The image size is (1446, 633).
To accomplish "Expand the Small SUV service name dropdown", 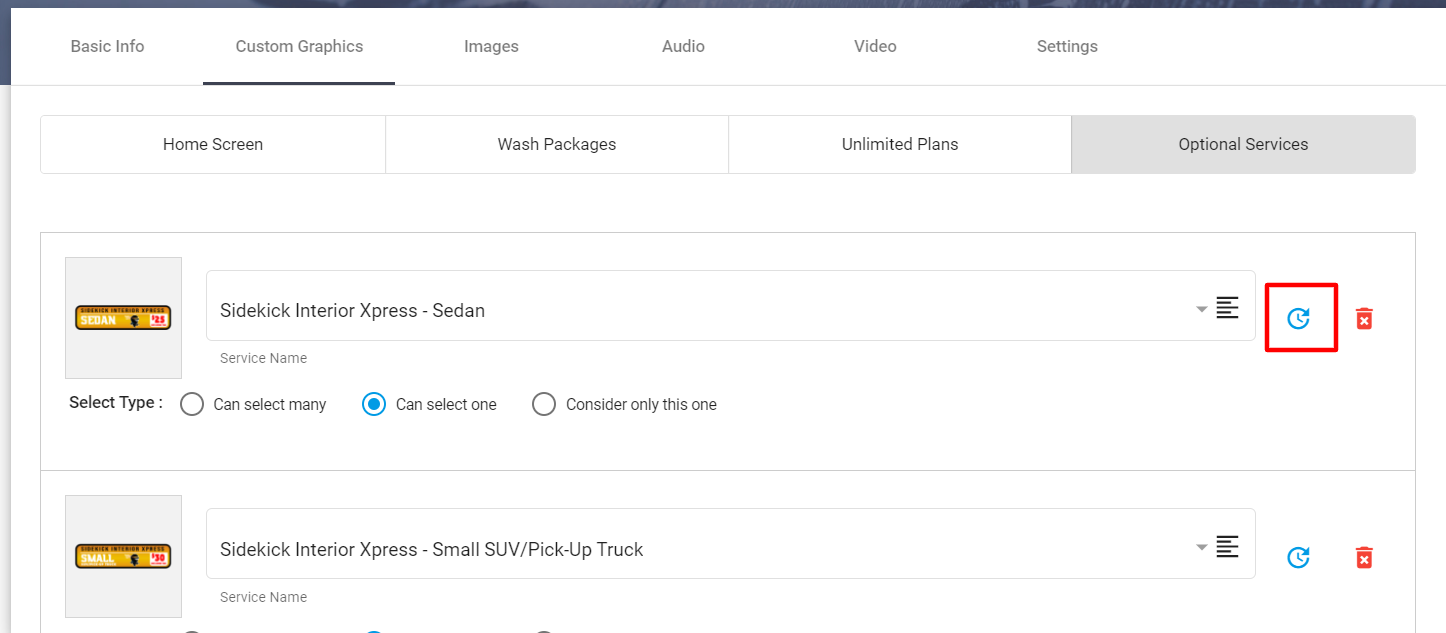I will click(x=1201, y=548).
